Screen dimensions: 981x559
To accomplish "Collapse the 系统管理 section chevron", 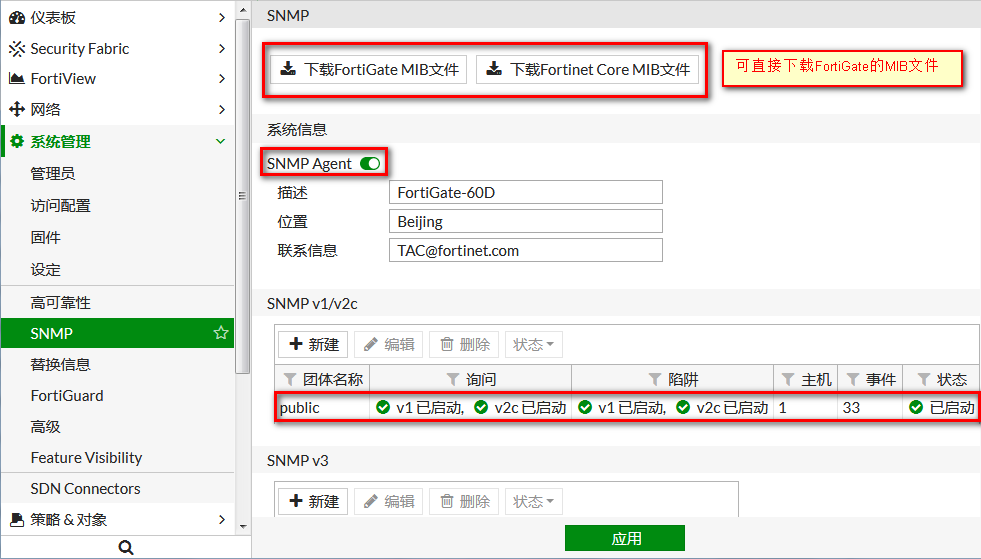I will click(220, 141).
